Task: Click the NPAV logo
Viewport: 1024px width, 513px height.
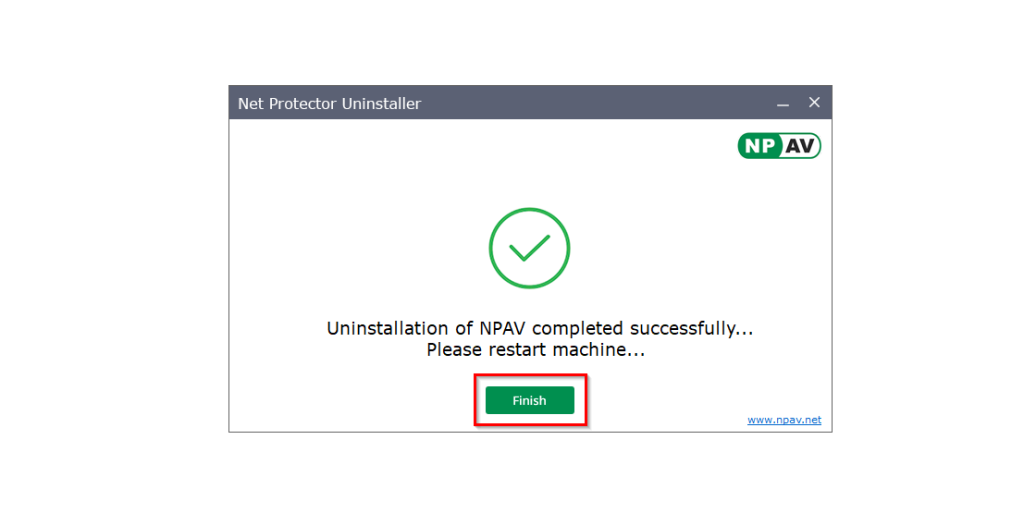Action: click(779, 146)
